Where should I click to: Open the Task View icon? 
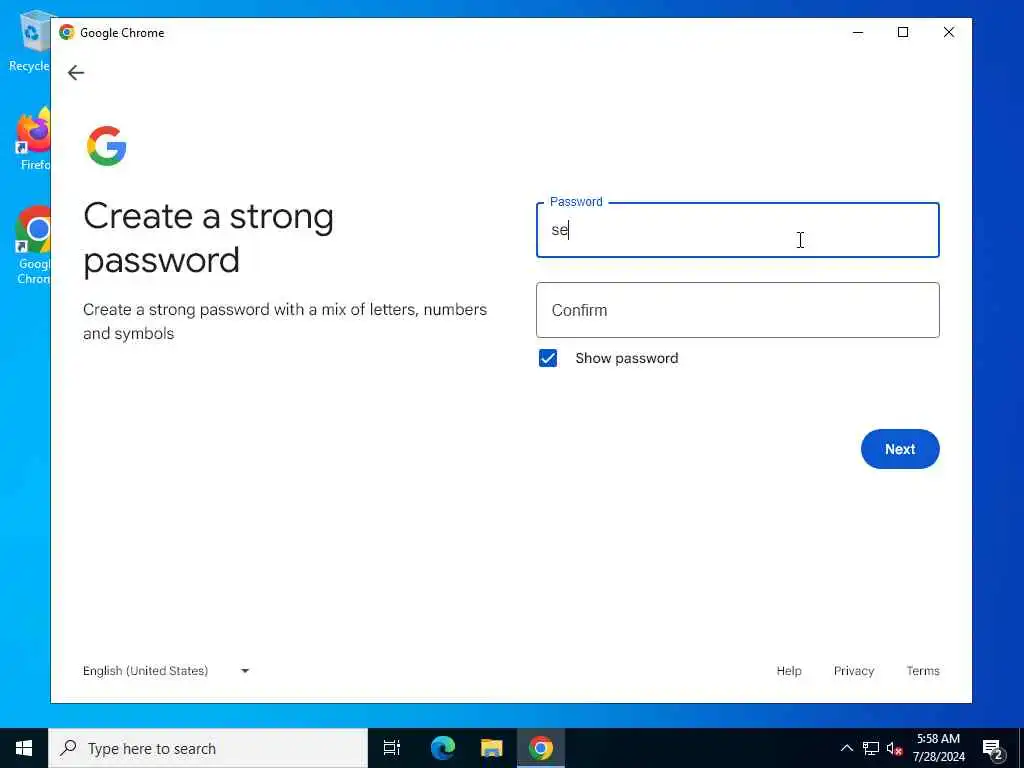[392, 748]
